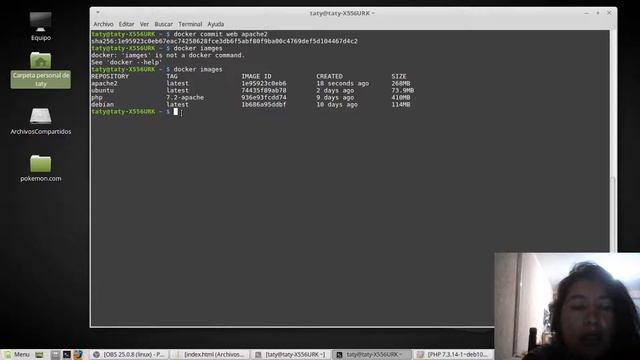The height and width of the screenshot is (360, 640).
Task: Click the 114MB size value
Action: point(401,104)
